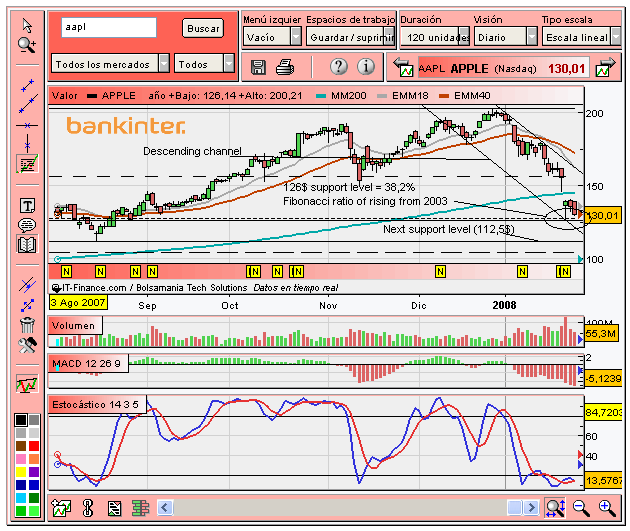Zoom out with the minus magnifier
Screen dimensions: 630x531
(581, 509)
